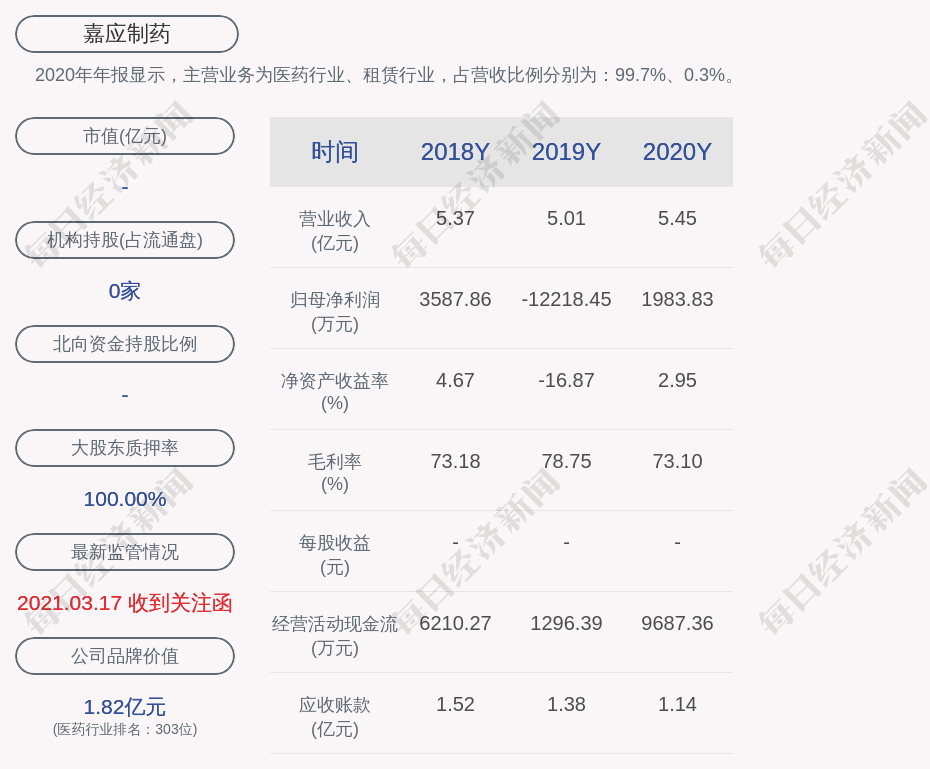930x769 pixels.
Task: Select net profit value 1983.83
Action: pyautogui.click(x=677, y=299)
